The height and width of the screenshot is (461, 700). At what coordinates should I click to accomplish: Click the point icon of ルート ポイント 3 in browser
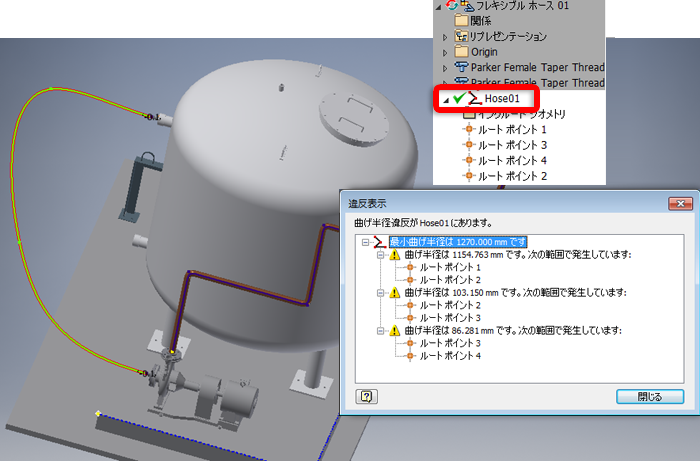469,145
